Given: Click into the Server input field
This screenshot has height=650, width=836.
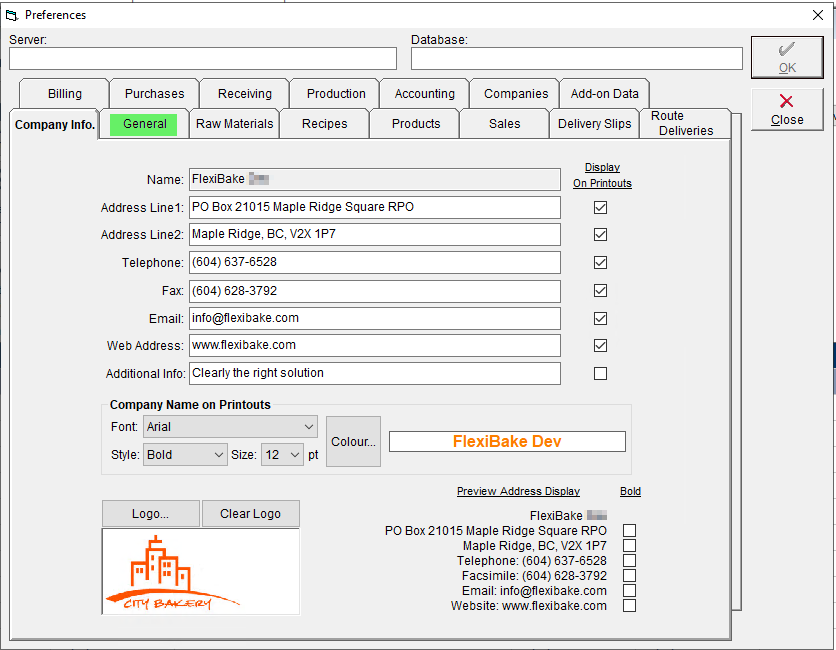Looking at the screenshot, I should tap(203, 59).
